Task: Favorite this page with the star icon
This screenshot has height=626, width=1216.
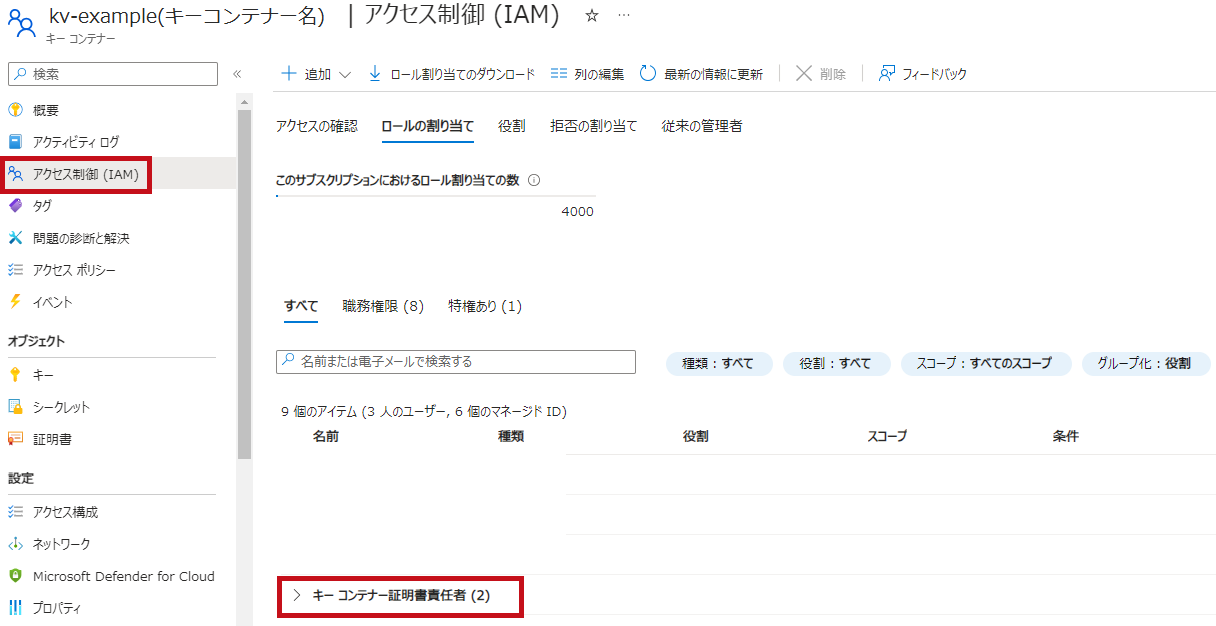Action: tap(591, 16)
